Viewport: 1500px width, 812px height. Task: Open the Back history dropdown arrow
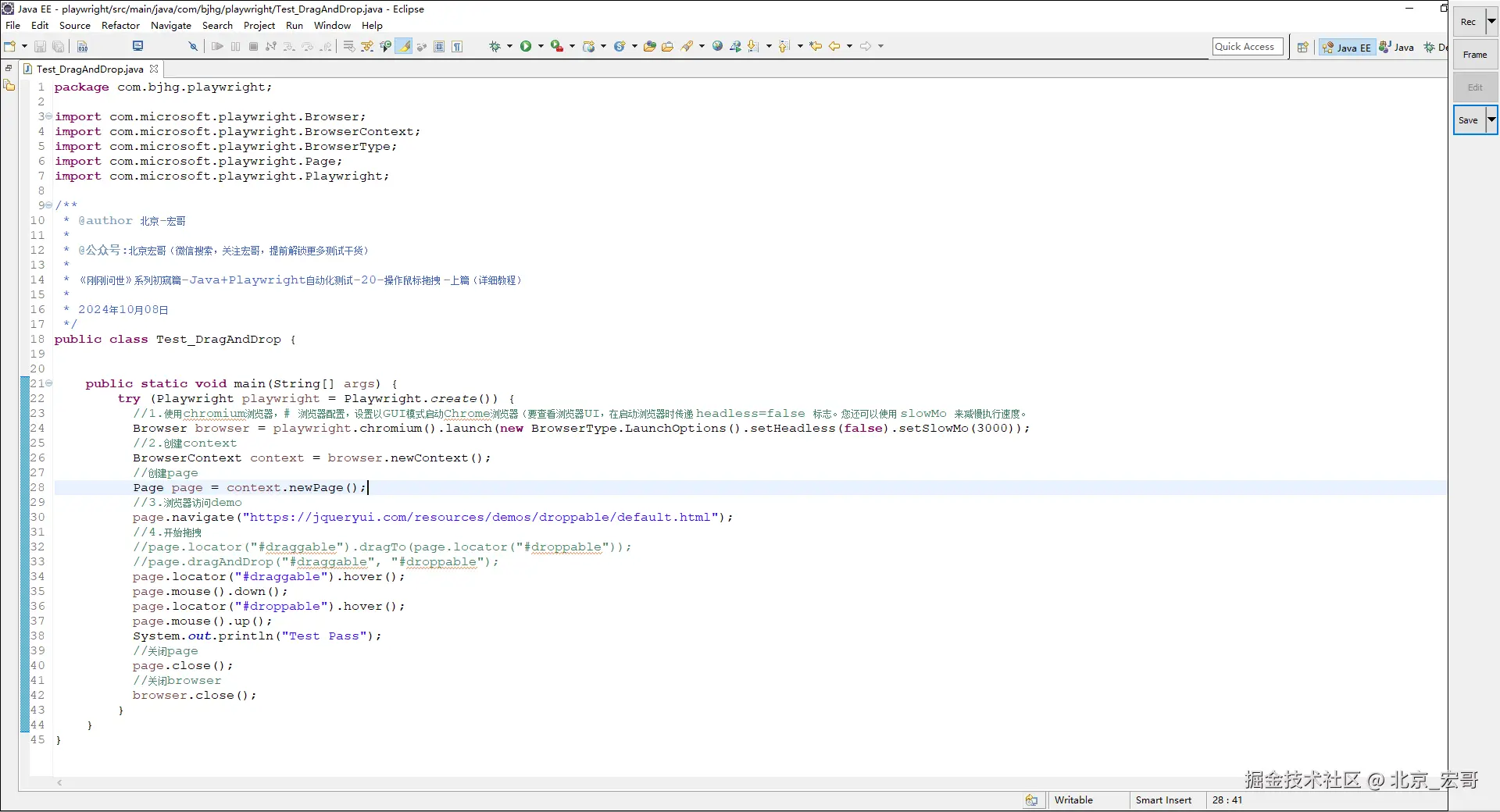tap(849, 47)
